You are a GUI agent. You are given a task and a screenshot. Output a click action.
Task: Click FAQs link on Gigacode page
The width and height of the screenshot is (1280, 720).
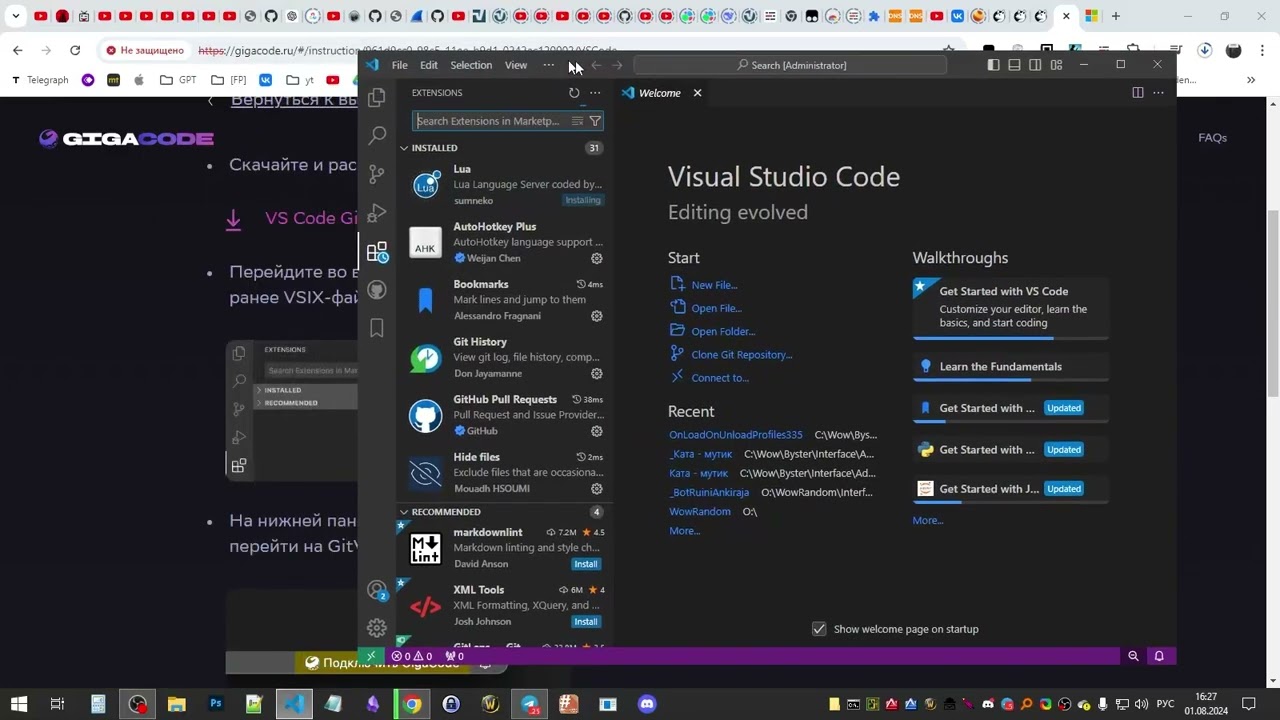pyautogui.click(x=1212, y=138)
